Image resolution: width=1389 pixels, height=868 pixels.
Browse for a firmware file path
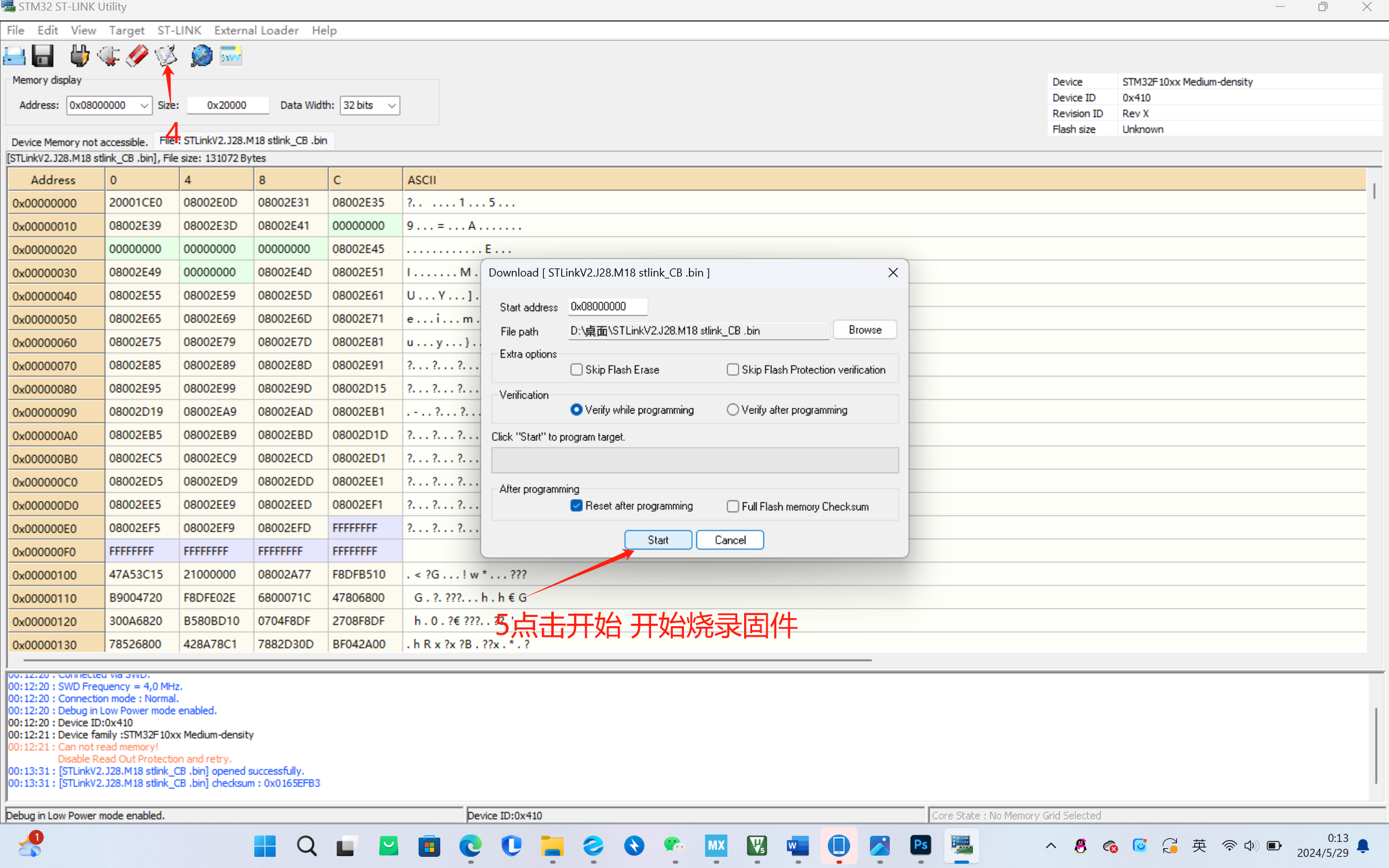coord(865,330)
